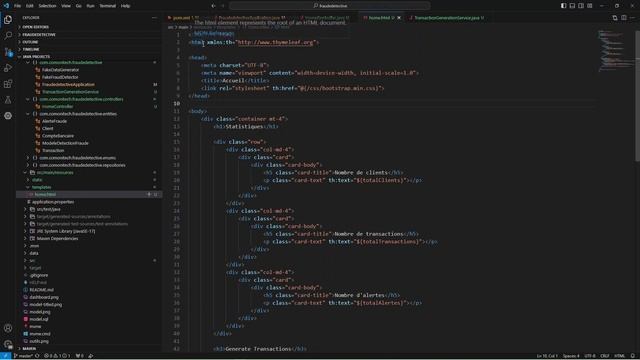Viewport: 640px width, 360px height.
Task: Open model.sql file
Action: click(38, 319)
